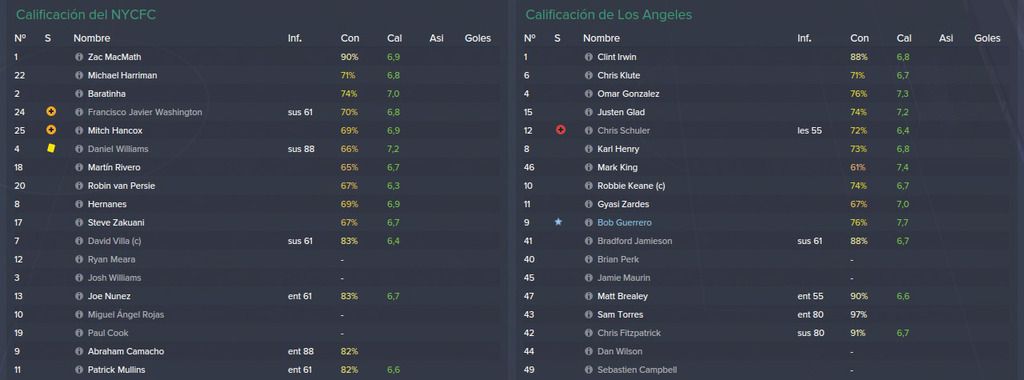Click substitution icon for Francisco Javier Washington
This screenshot has height=380, width=1024.
pyautogui.click(x=51, y=112)
